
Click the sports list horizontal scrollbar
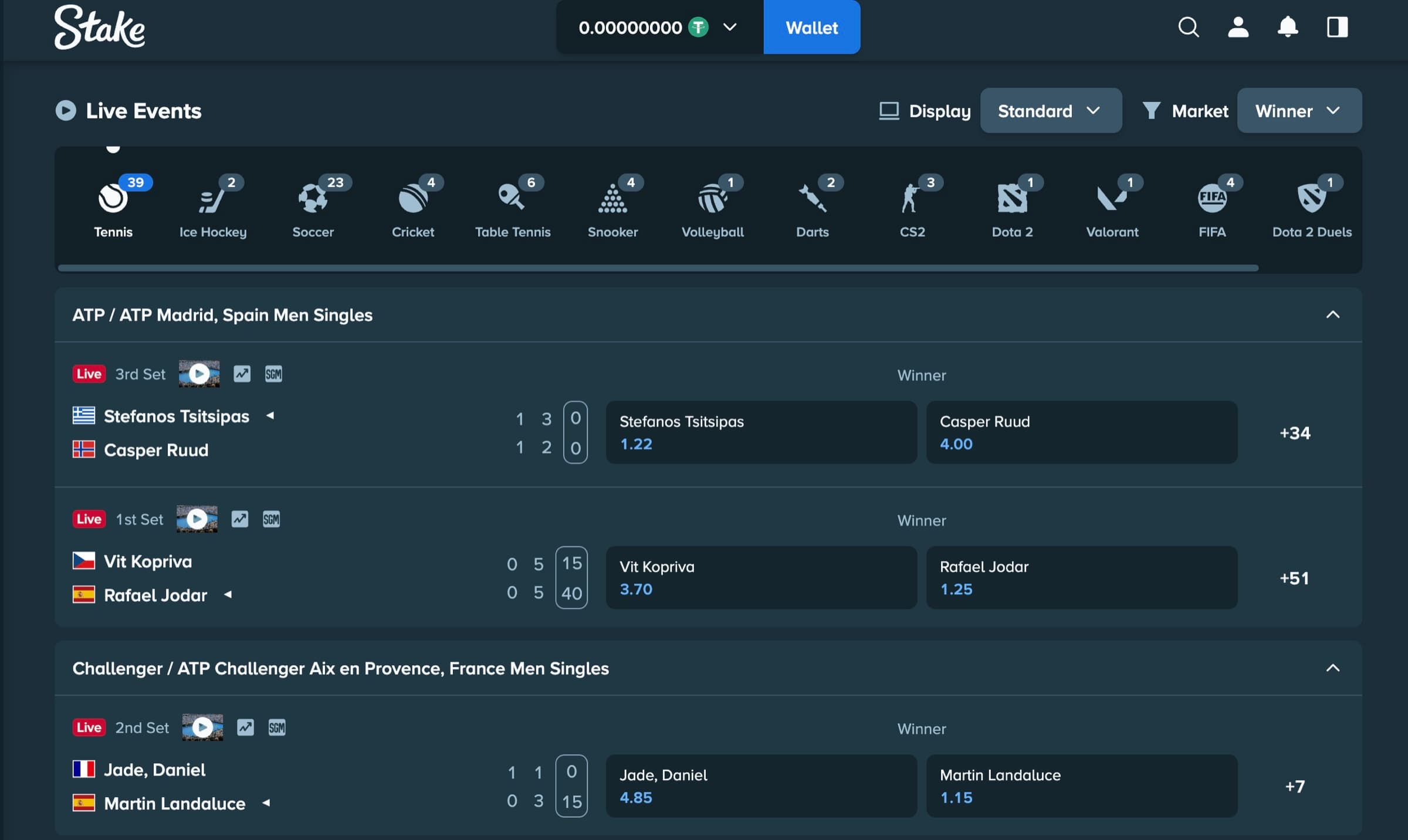(658, 268)
